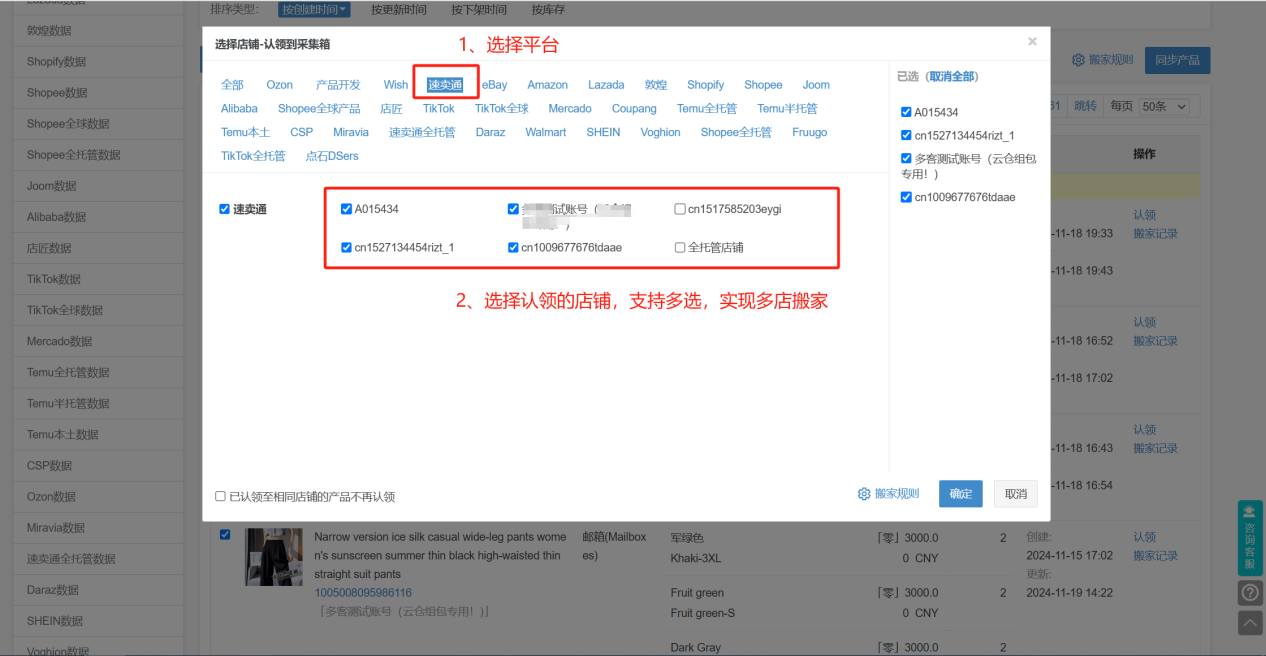This screenshot has height=656, width=1266.
Task: Click the 同步产品 button behind dialog
Action: [1177, 60]
